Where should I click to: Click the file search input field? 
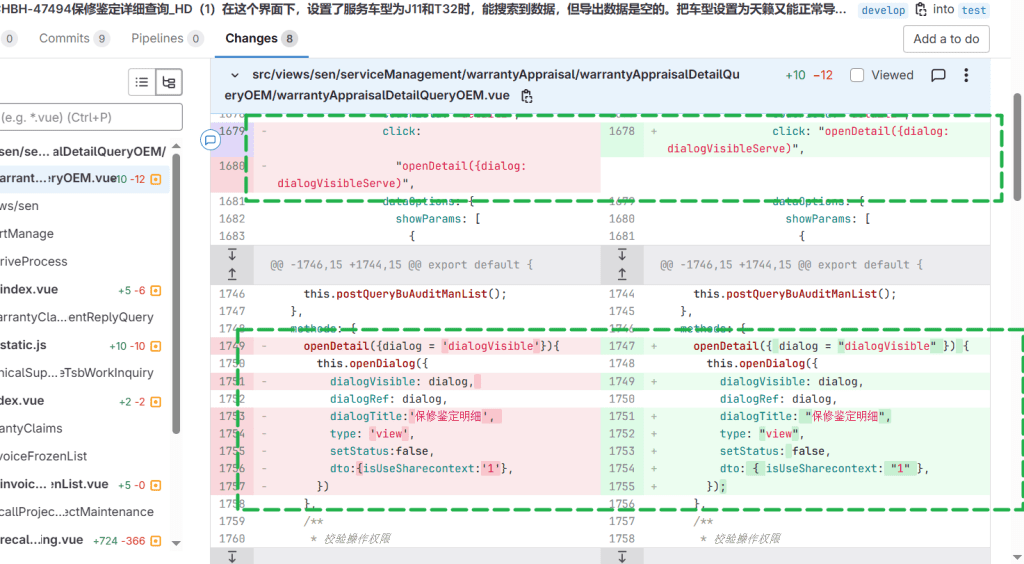(91, 117)
